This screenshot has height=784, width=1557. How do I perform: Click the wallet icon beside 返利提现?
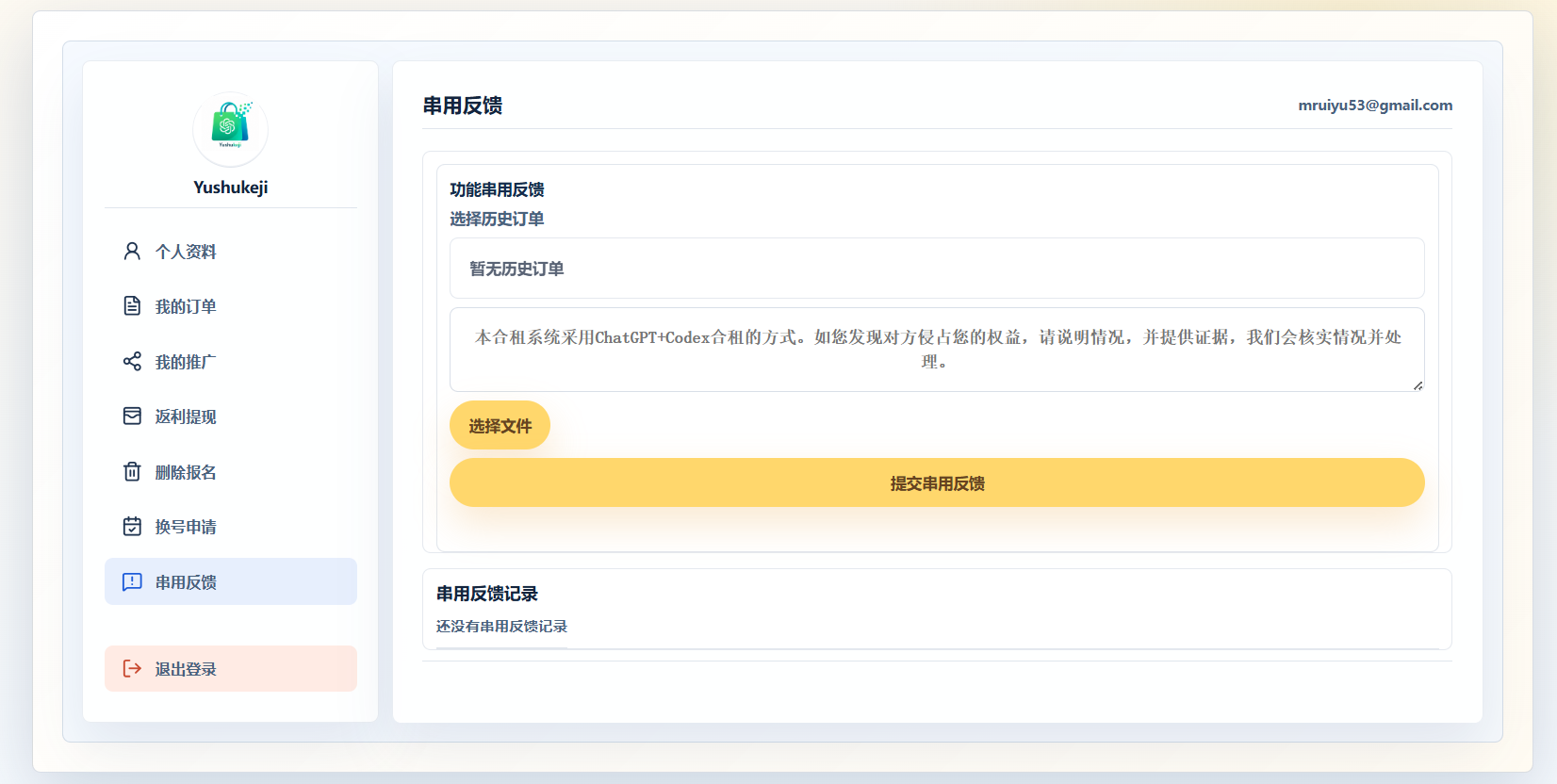[132, 416]
